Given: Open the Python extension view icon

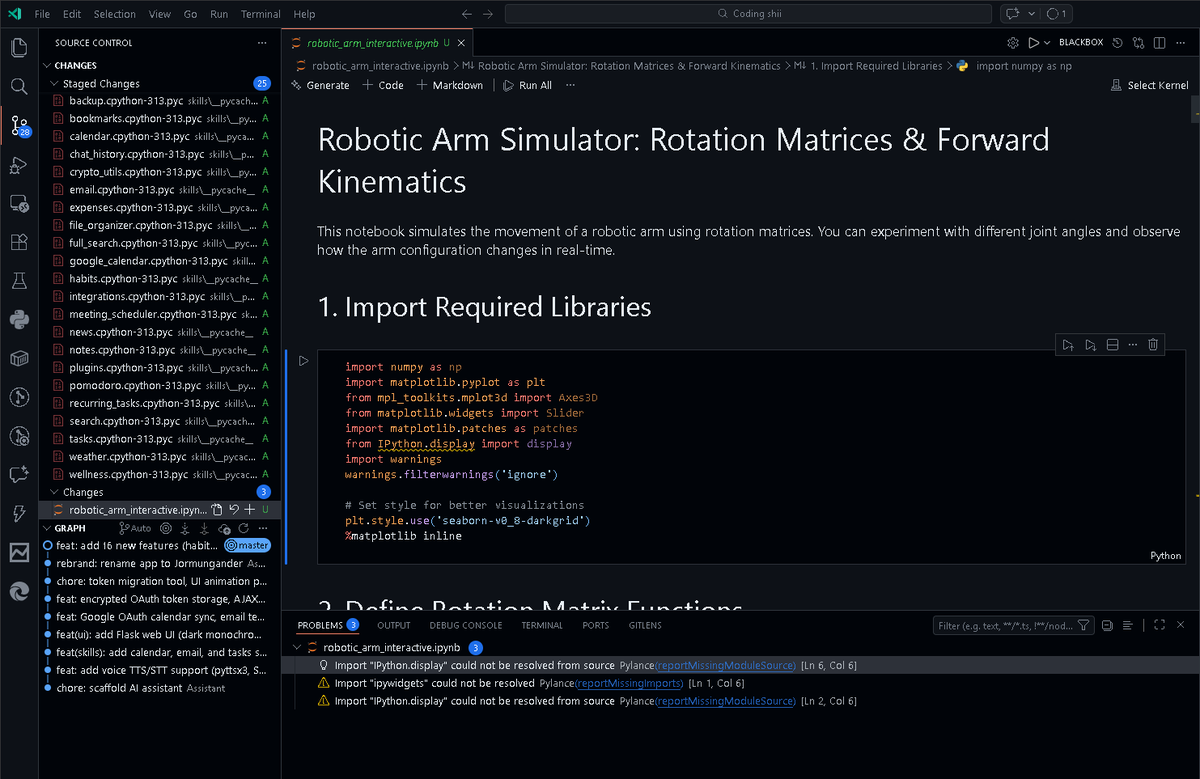Looking at the screenshot, I should 19,319.
